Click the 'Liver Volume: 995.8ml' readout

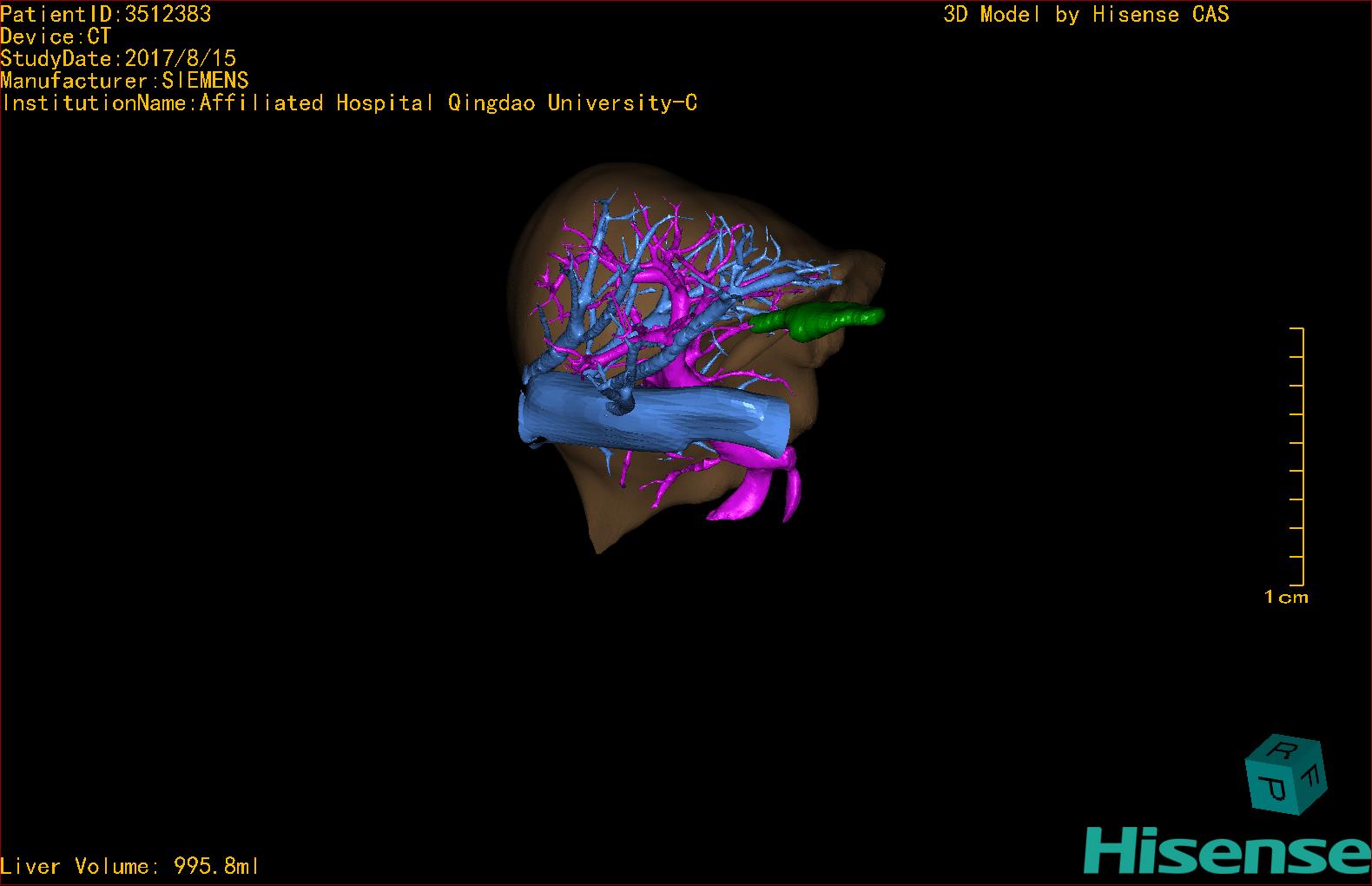(129, 866)
